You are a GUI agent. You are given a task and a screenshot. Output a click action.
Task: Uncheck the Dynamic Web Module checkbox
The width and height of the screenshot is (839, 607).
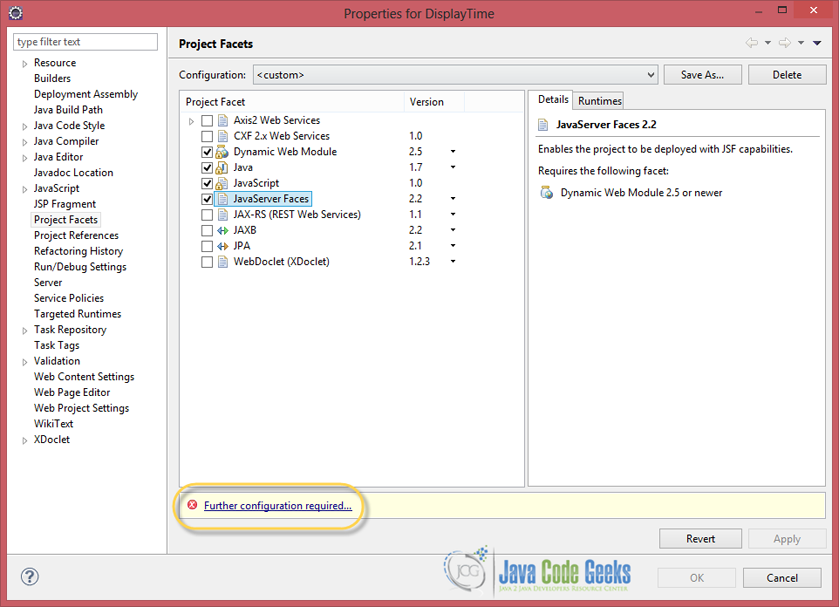click(207, 152)
